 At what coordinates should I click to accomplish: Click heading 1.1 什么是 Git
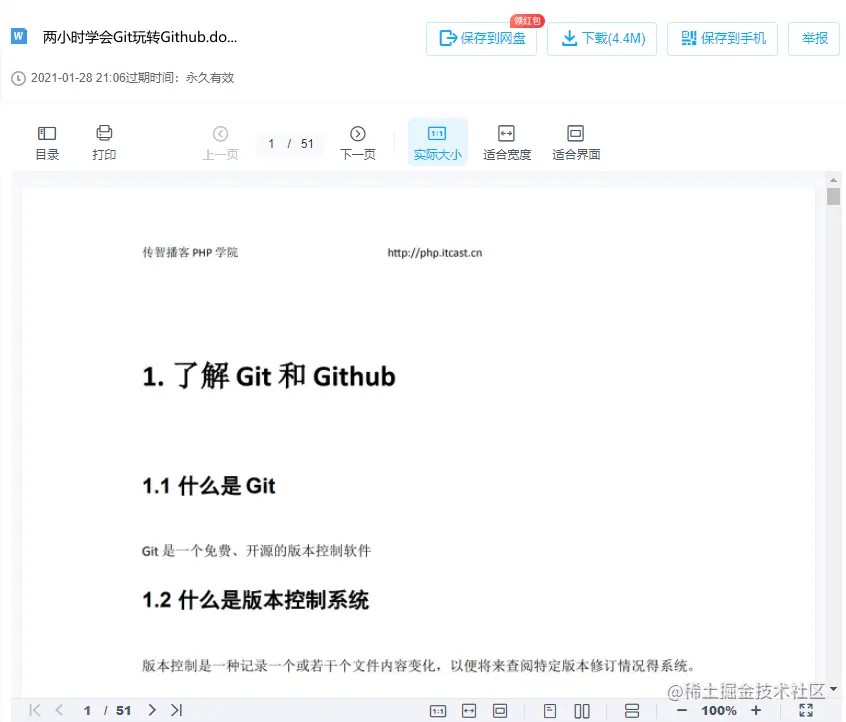pyautogui.click(x=209, y=486)
